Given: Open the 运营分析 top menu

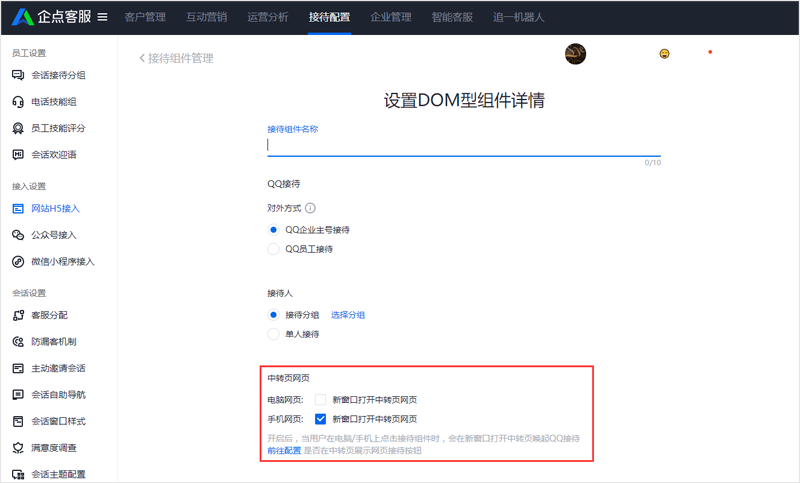Looking at the screenshot, I should pos(268,17).
